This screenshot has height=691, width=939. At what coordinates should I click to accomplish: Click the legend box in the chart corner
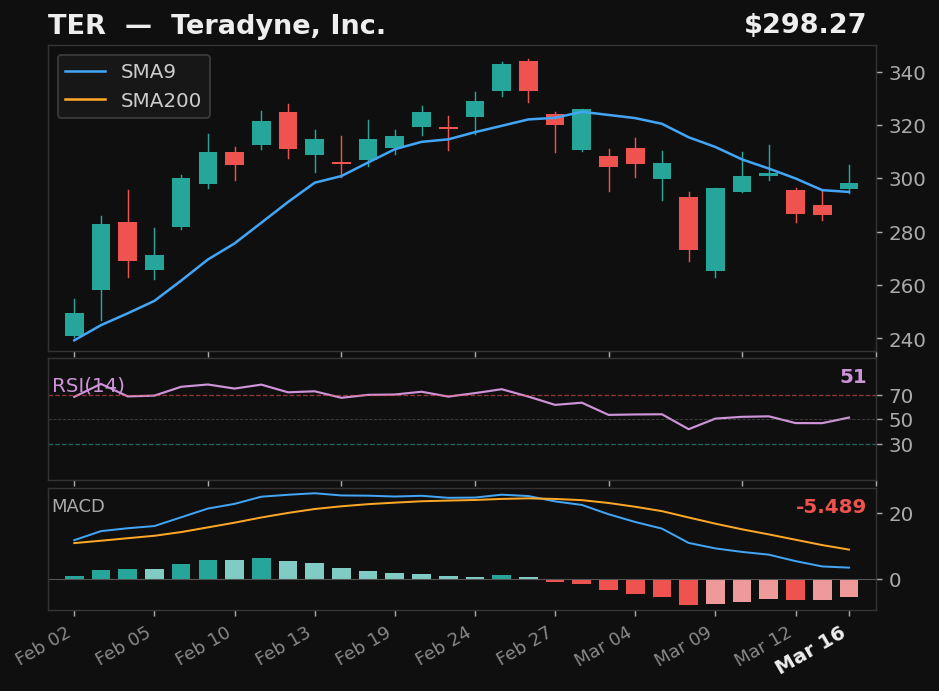pos(134,86)
